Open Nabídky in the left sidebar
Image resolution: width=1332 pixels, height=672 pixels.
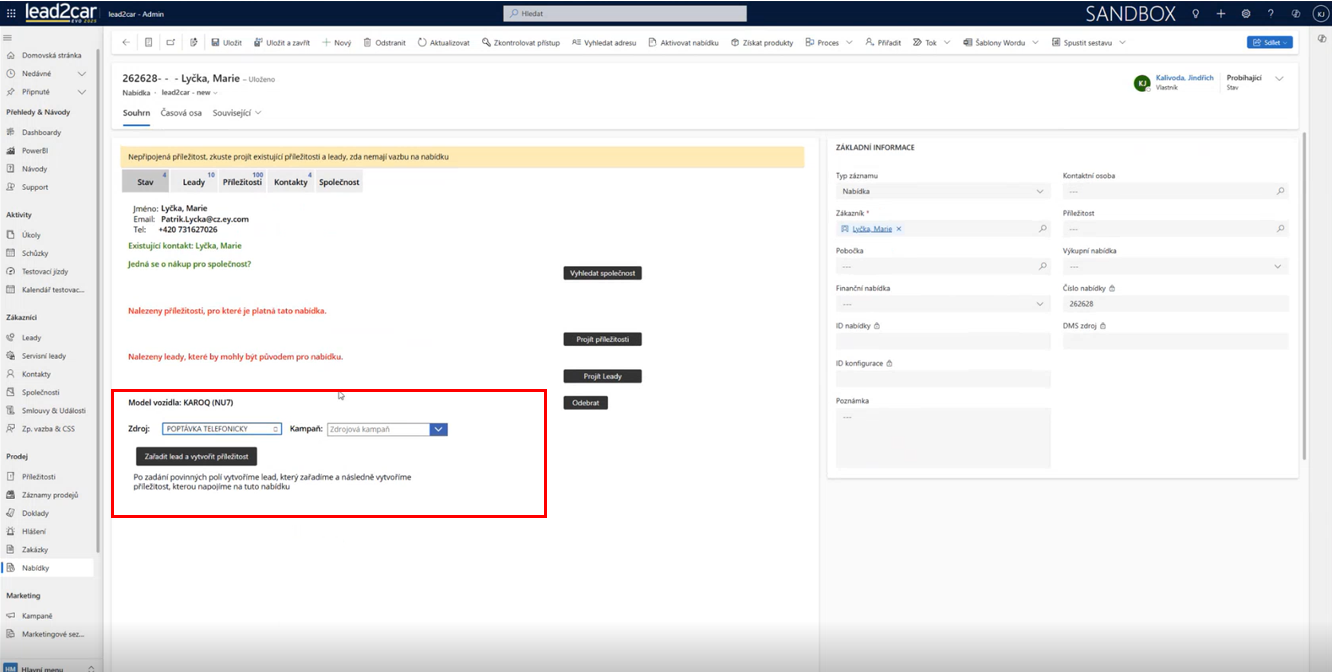[x=36, y=568]
